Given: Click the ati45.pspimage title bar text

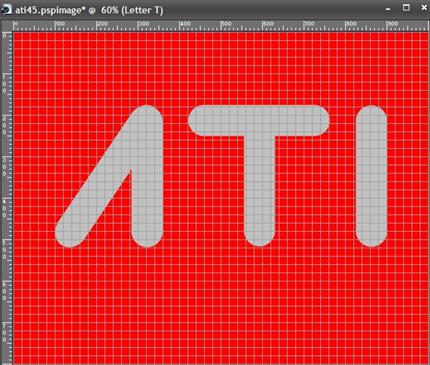Looking at the screenshot, I should [x=89, y=10].
